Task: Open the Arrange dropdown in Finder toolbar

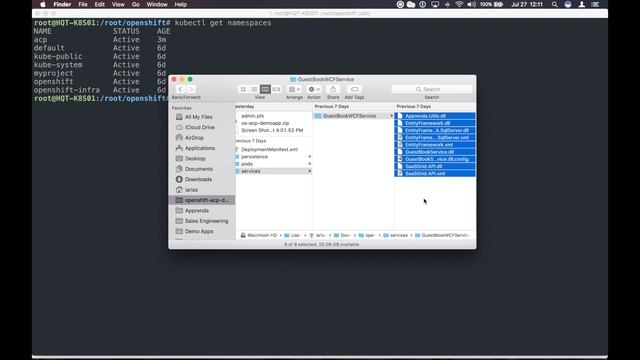Action: coord(294,89)
